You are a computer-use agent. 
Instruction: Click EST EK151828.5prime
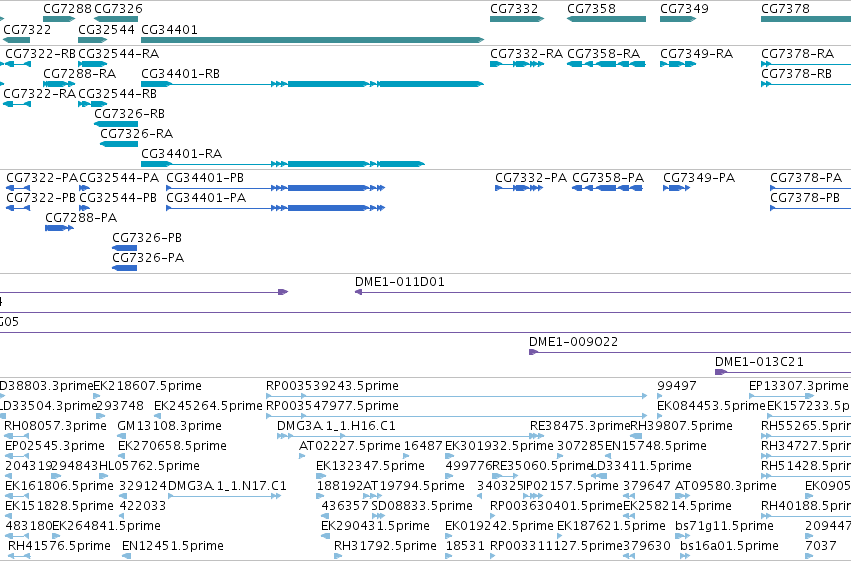point(59,506)
